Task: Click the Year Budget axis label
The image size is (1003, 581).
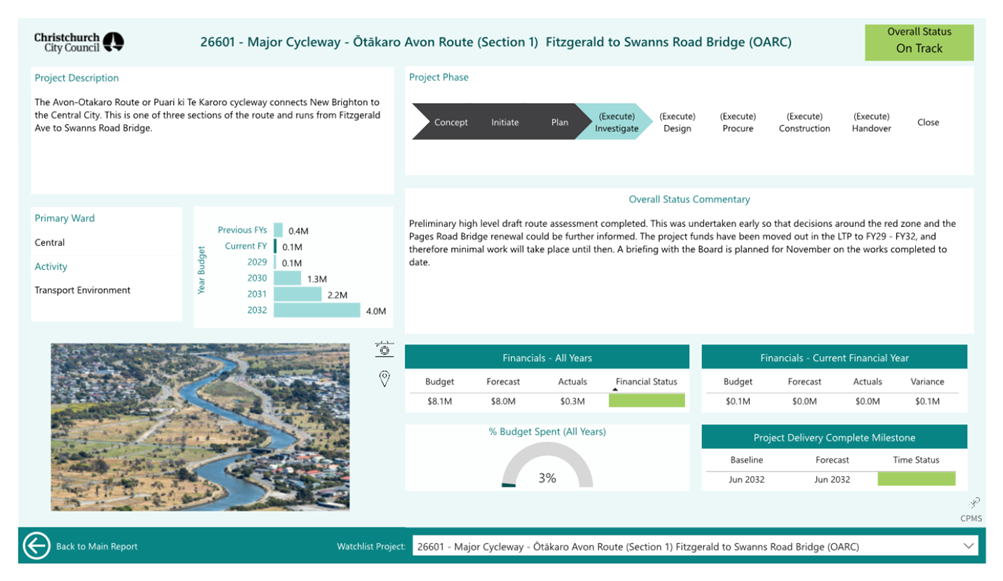Action: 201,270
